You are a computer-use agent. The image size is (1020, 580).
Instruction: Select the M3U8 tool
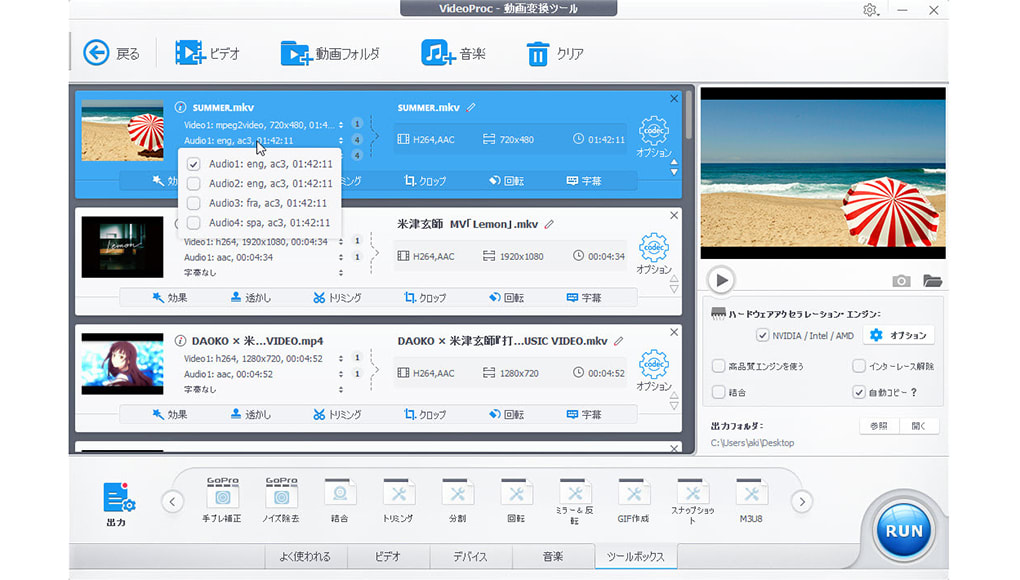pos(751,497)
